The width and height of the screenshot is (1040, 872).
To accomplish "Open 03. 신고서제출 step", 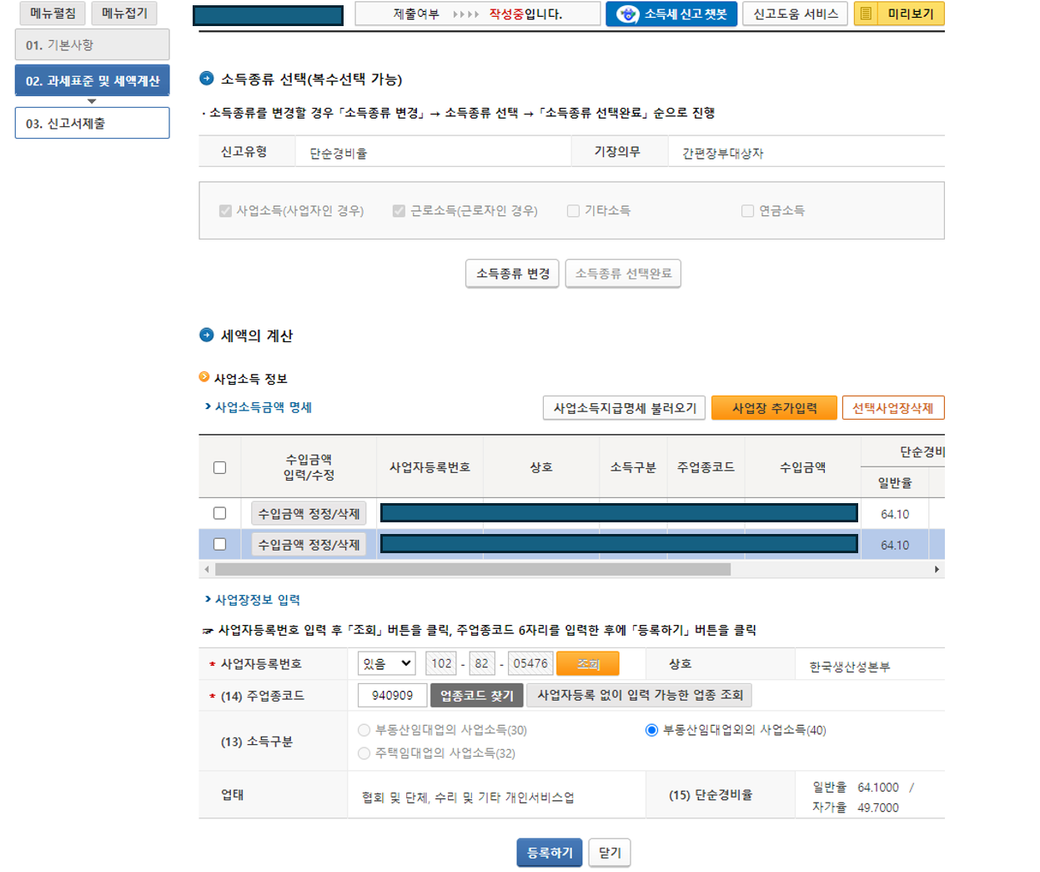I will click(92, 123).
